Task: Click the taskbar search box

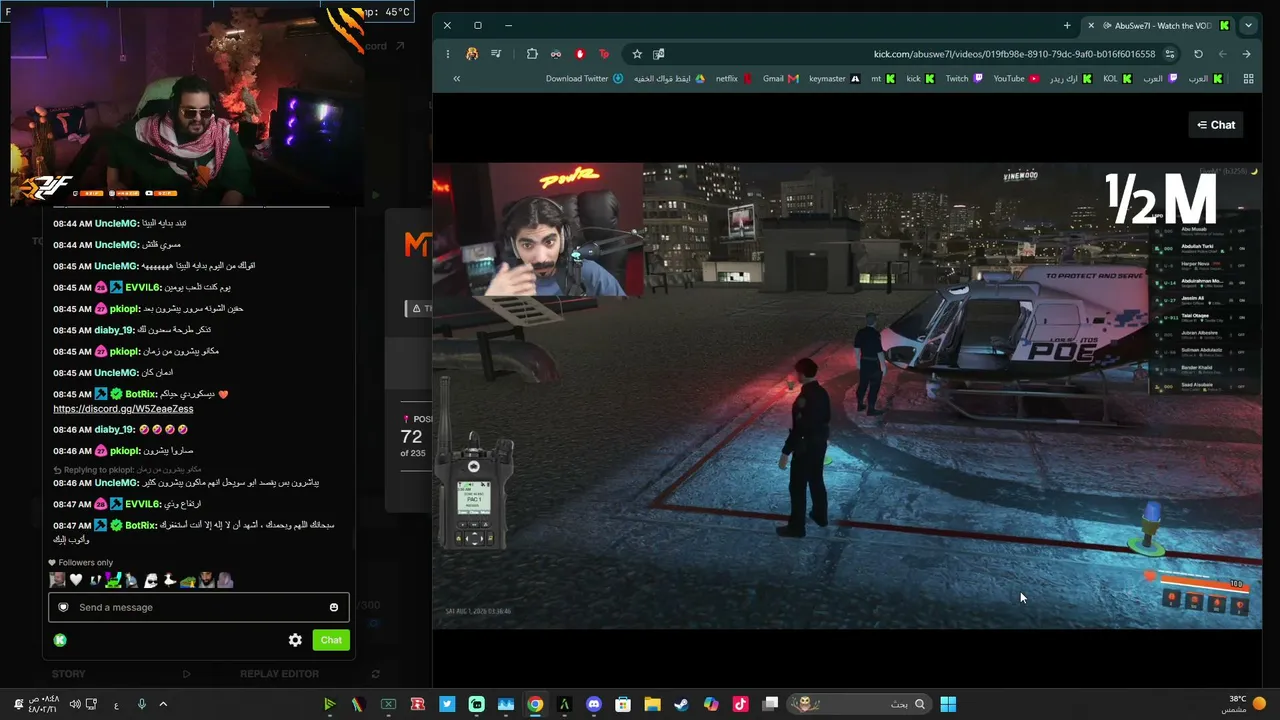Action: [859, 704]
